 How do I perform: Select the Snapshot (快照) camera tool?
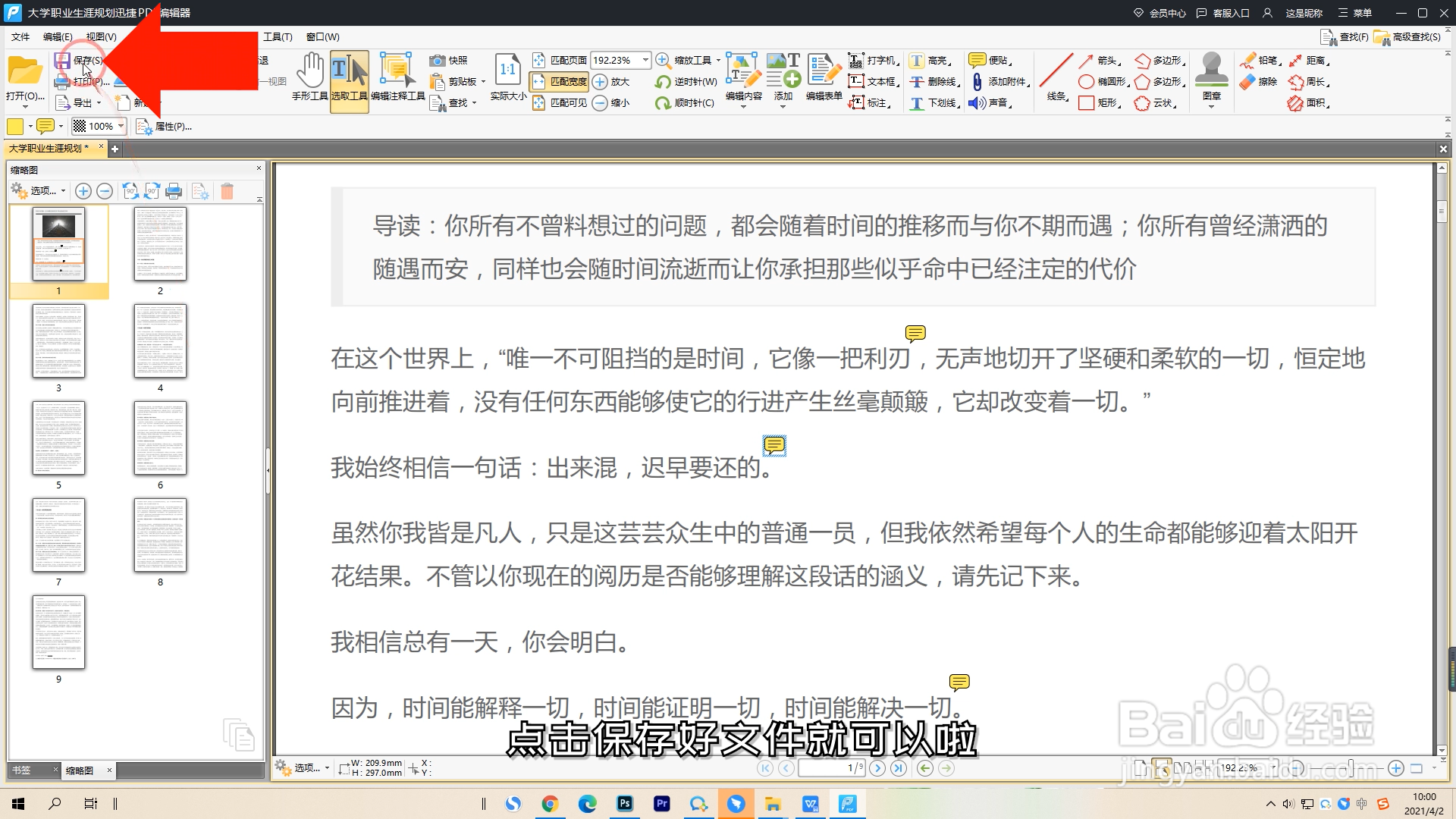tap(449, 60)
